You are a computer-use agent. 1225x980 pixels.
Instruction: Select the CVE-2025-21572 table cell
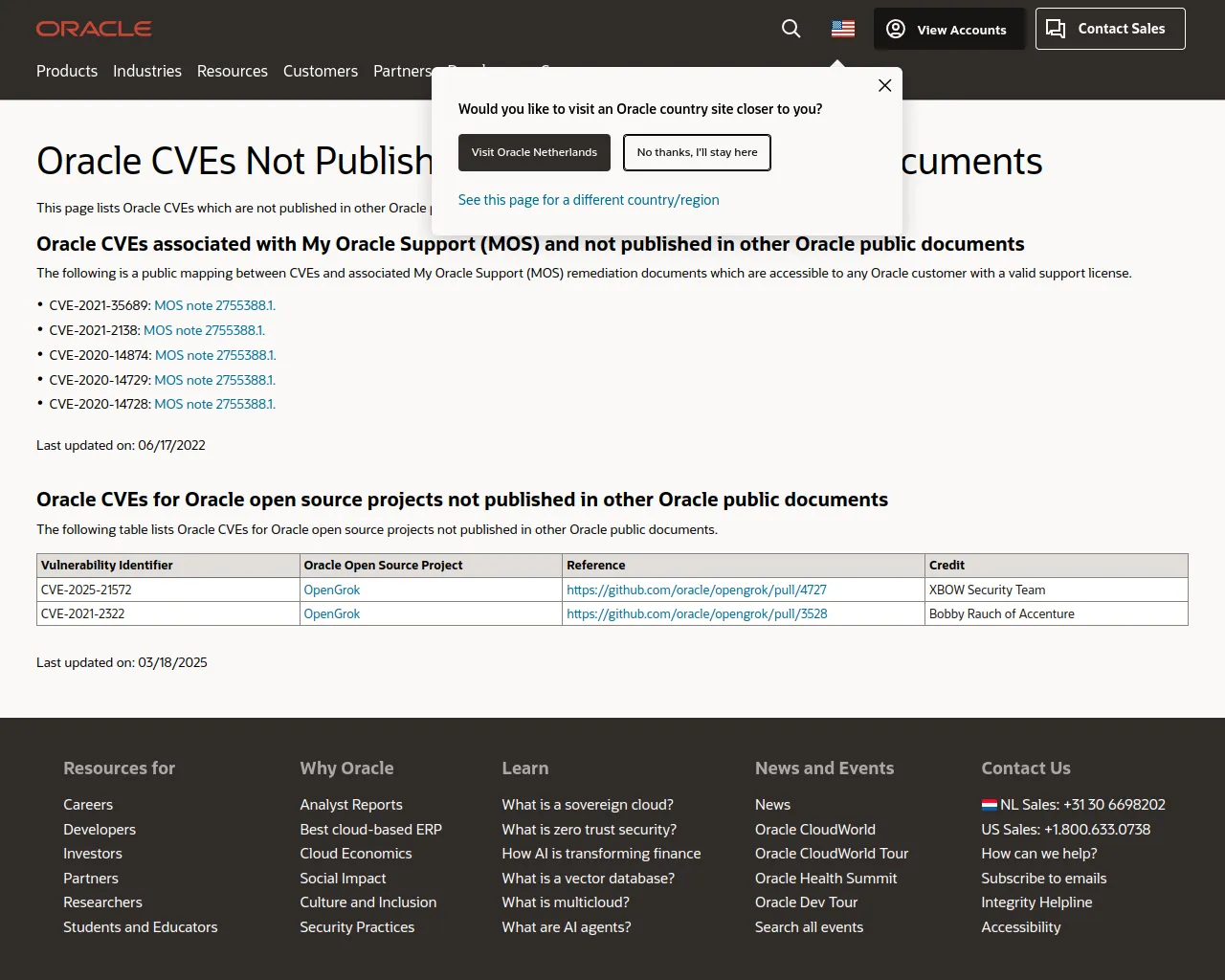pyautogui.click(x=168, y=590)
